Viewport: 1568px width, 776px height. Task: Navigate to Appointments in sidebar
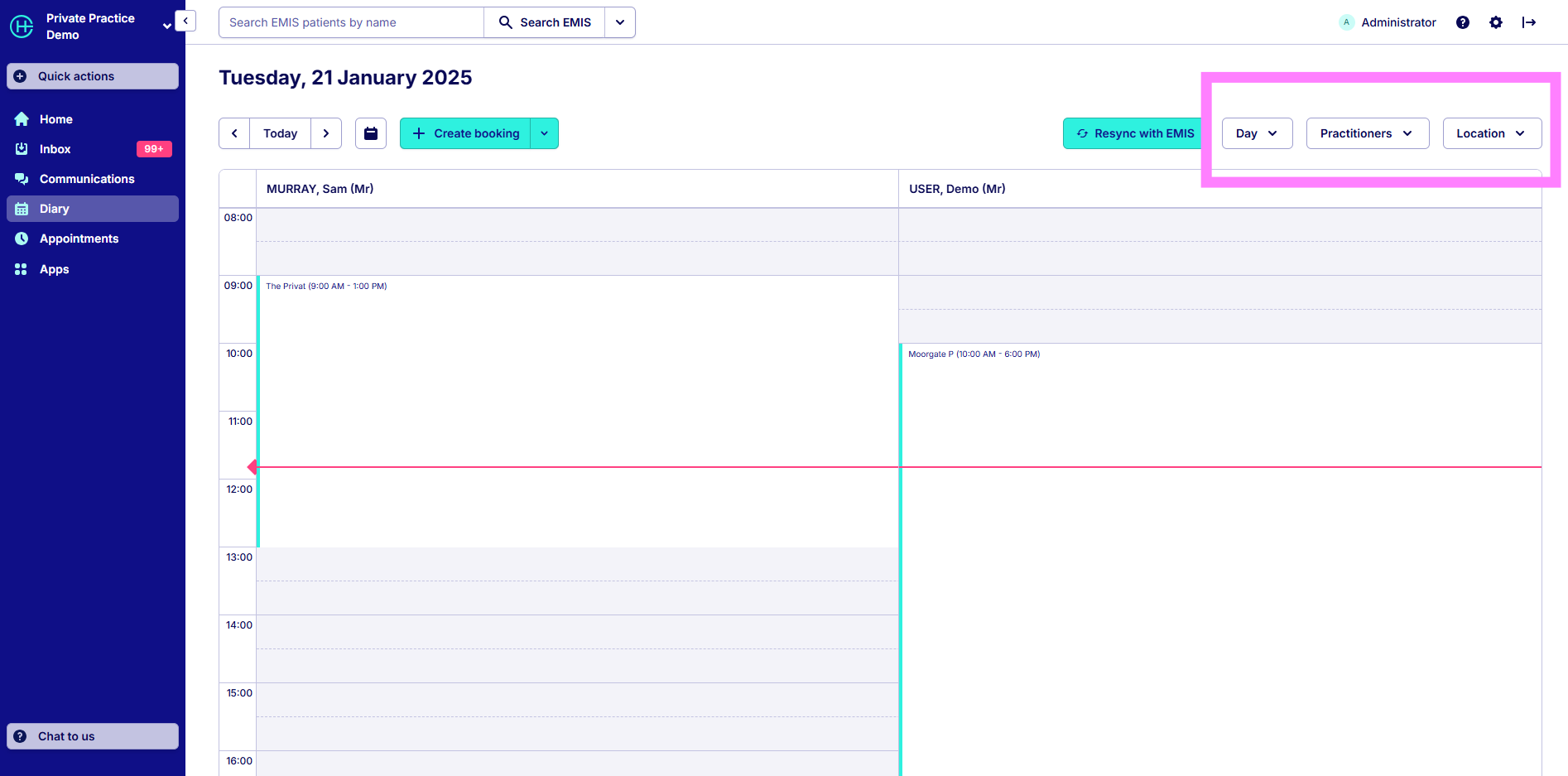point(79,239)
